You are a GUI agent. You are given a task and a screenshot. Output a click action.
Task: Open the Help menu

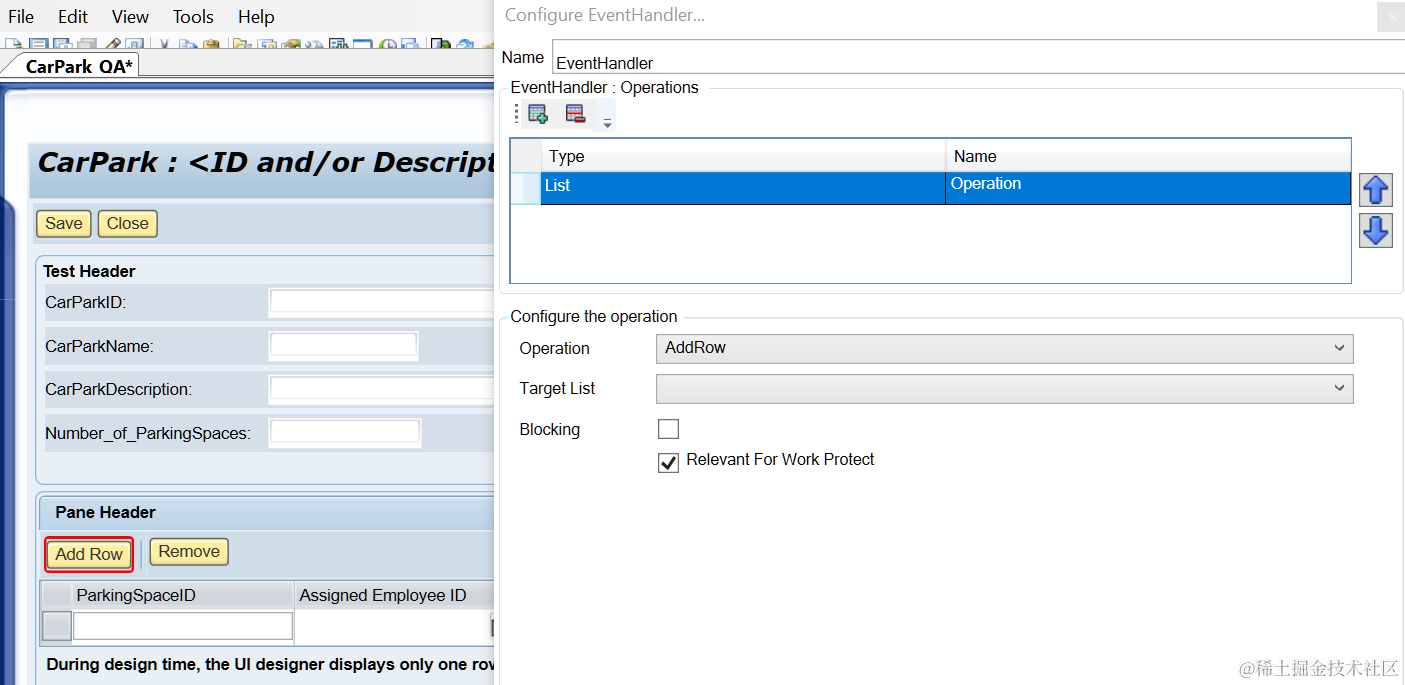pos(257,17)
